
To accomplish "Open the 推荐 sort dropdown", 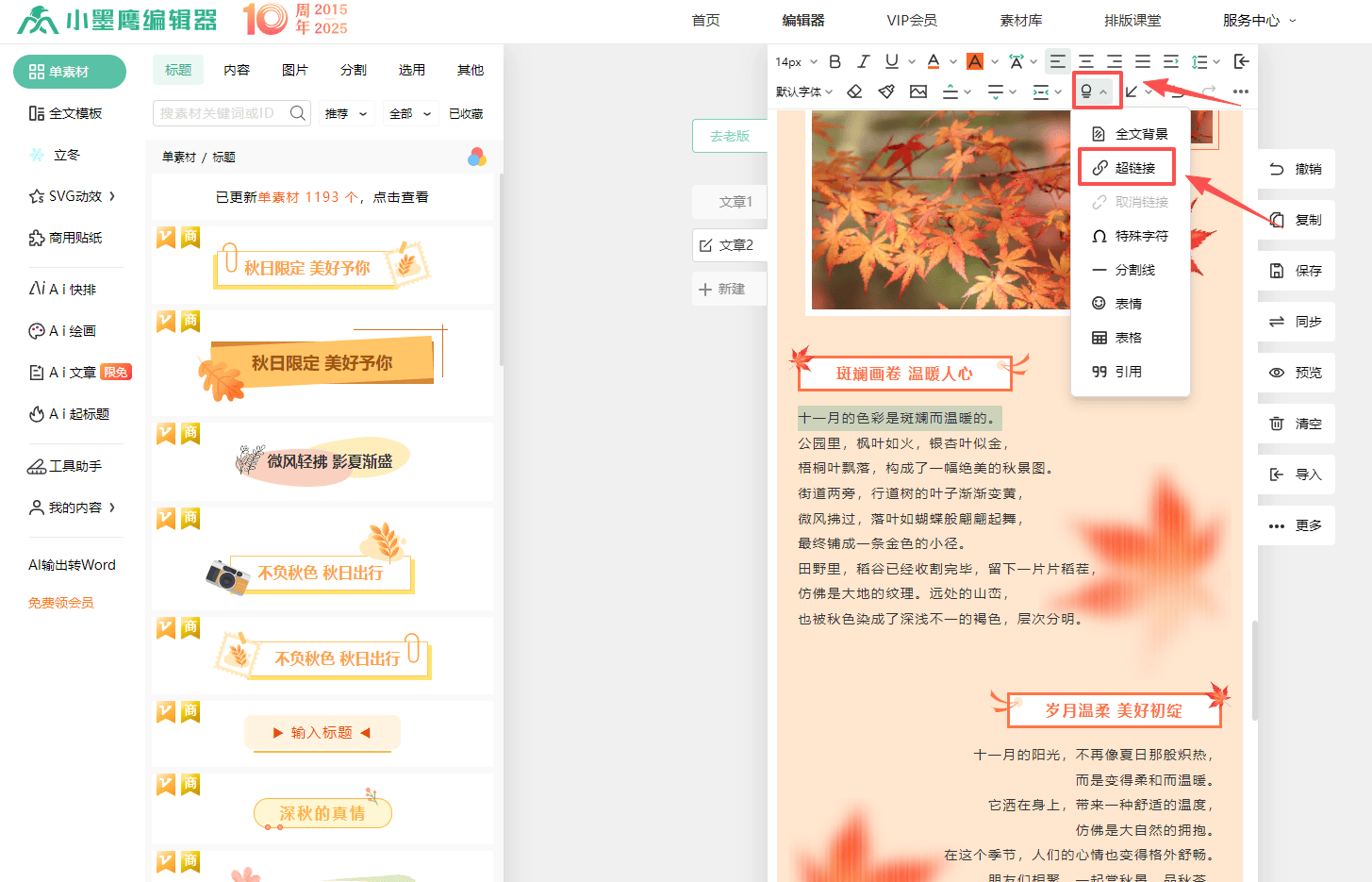I will coord(346,114).
